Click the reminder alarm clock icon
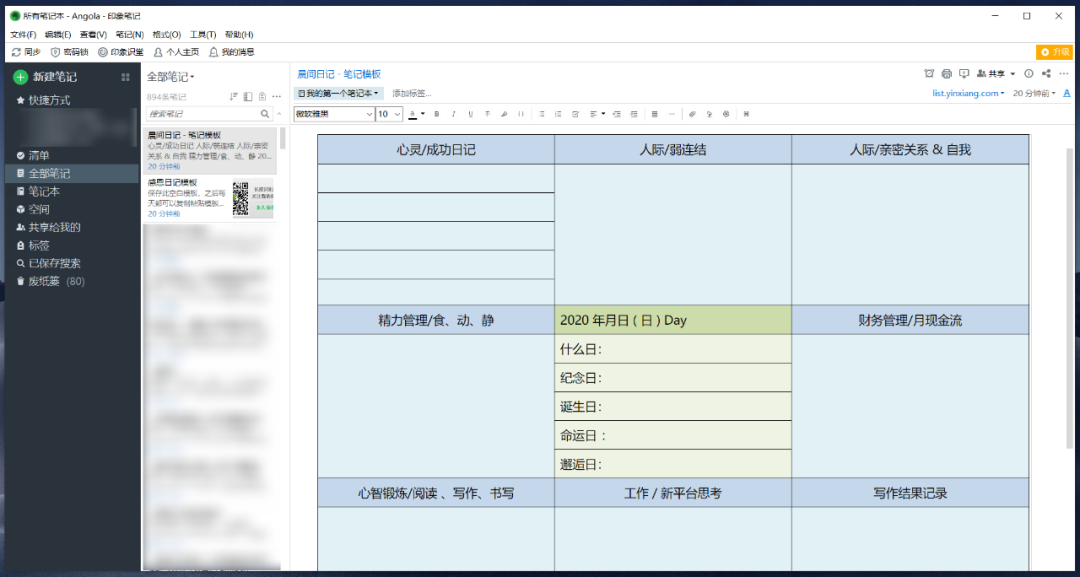Image resolution: width=1080 pixels, height=577 pixels. (x=929, y=74)
